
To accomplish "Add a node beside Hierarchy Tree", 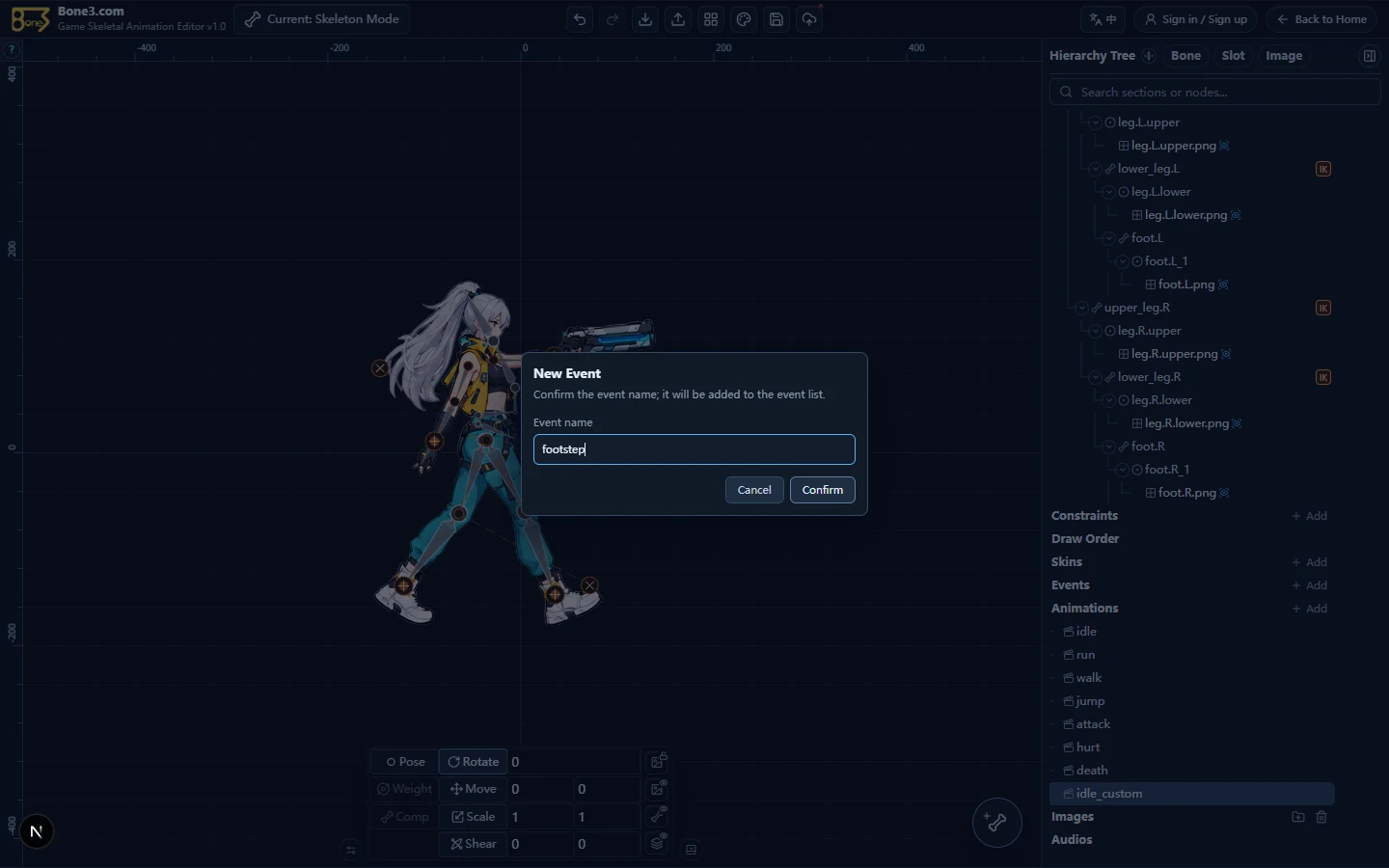I will point(1149,56).
